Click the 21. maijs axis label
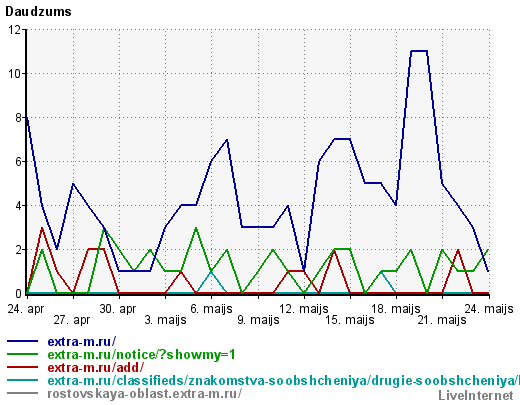 tap(442, 320)
